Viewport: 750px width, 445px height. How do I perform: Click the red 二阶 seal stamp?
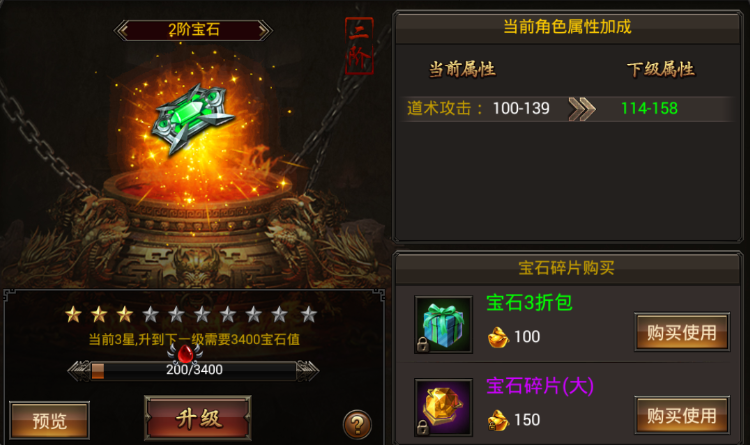(359, 46)
